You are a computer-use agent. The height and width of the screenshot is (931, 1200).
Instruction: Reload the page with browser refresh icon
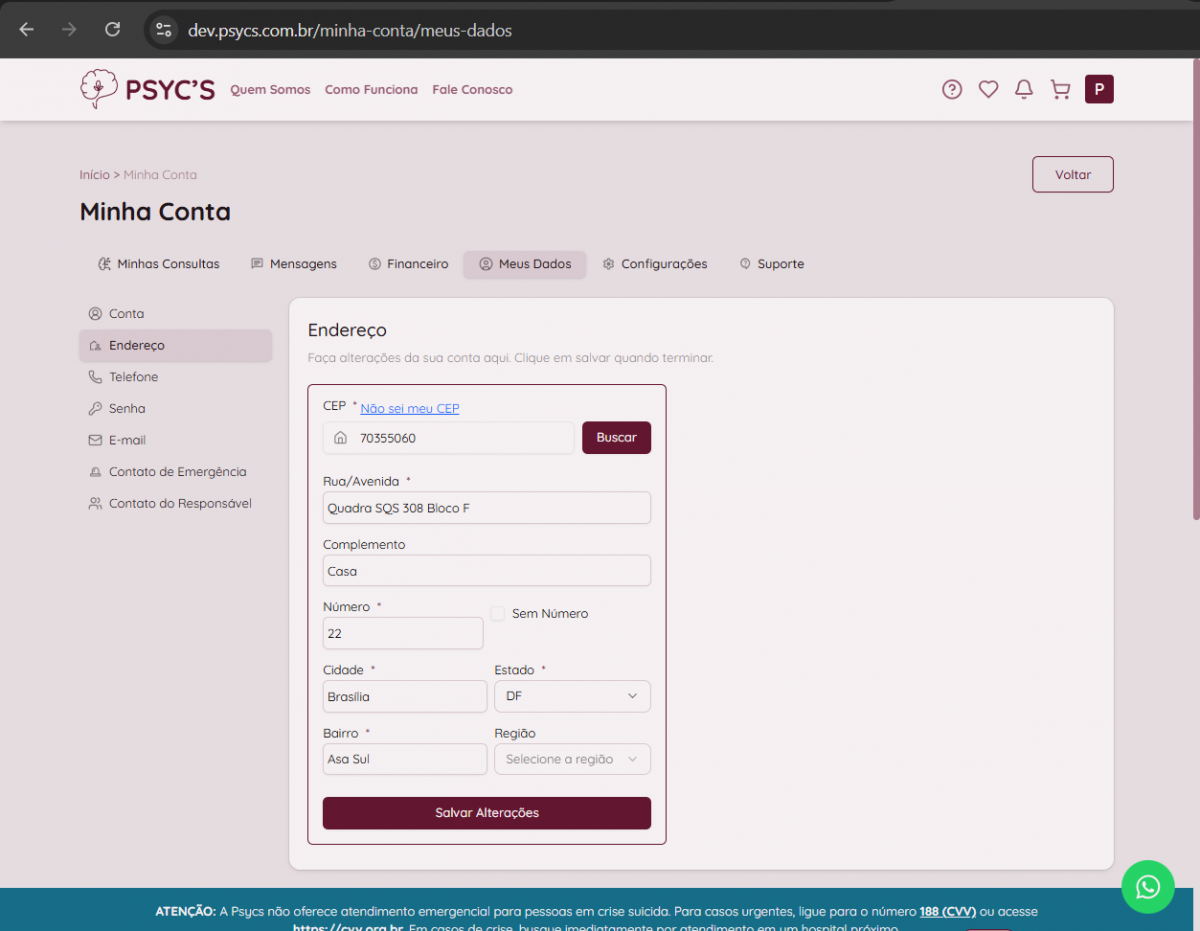tap(112, 30)
